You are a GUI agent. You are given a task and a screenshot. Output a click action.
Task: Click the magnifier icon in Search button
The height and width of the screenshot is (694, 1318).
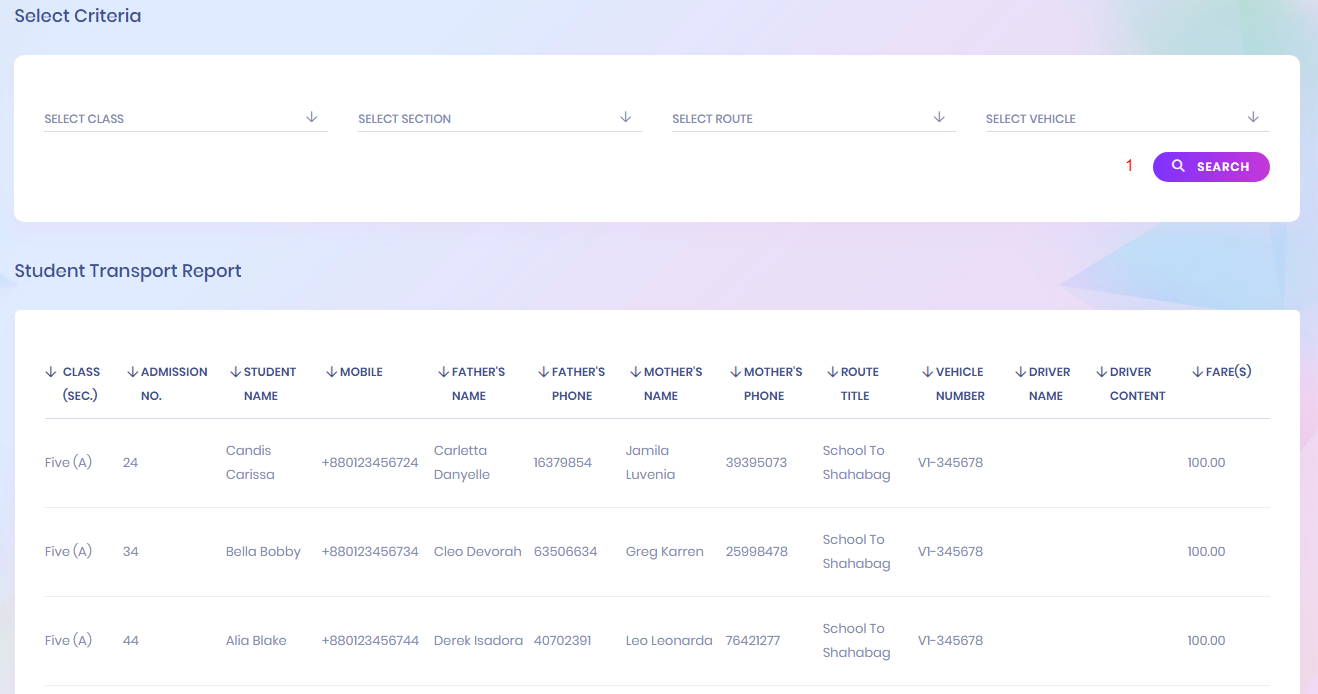(1178, 166)
